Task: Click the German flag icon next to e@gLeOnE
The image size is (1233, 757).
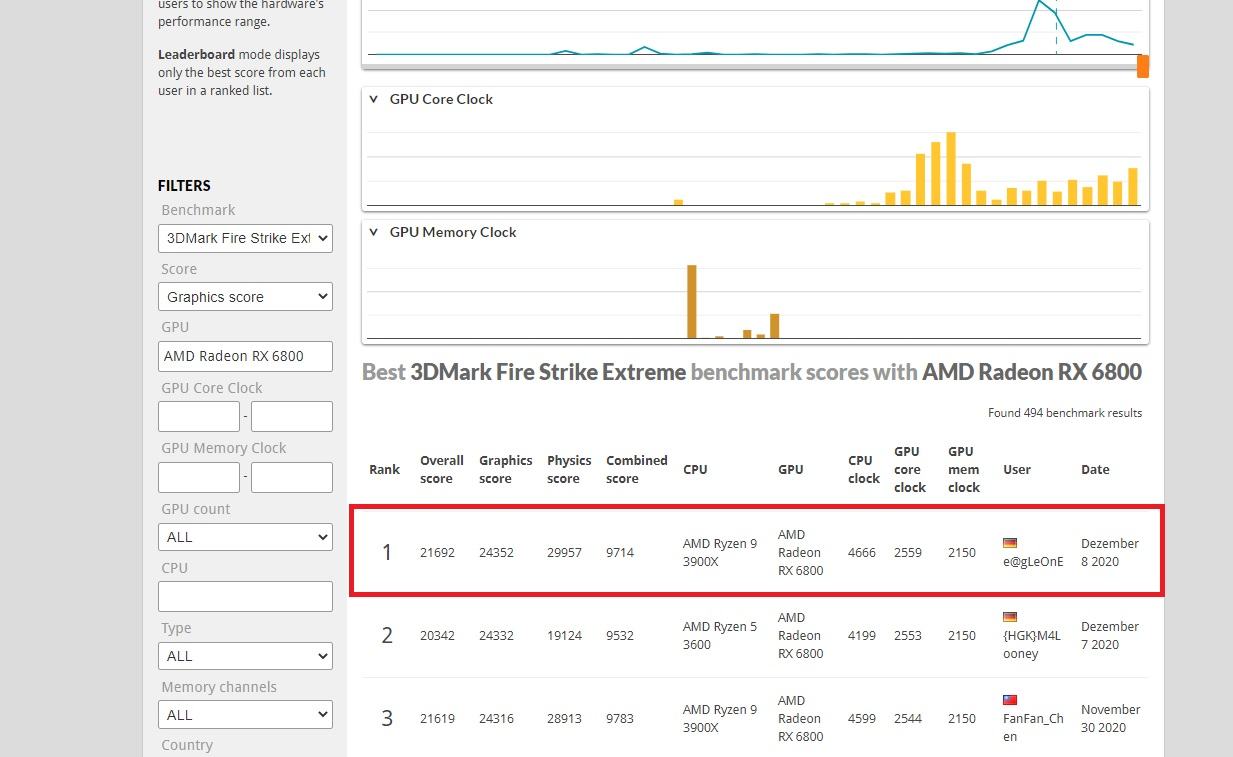Action: 1010,543
